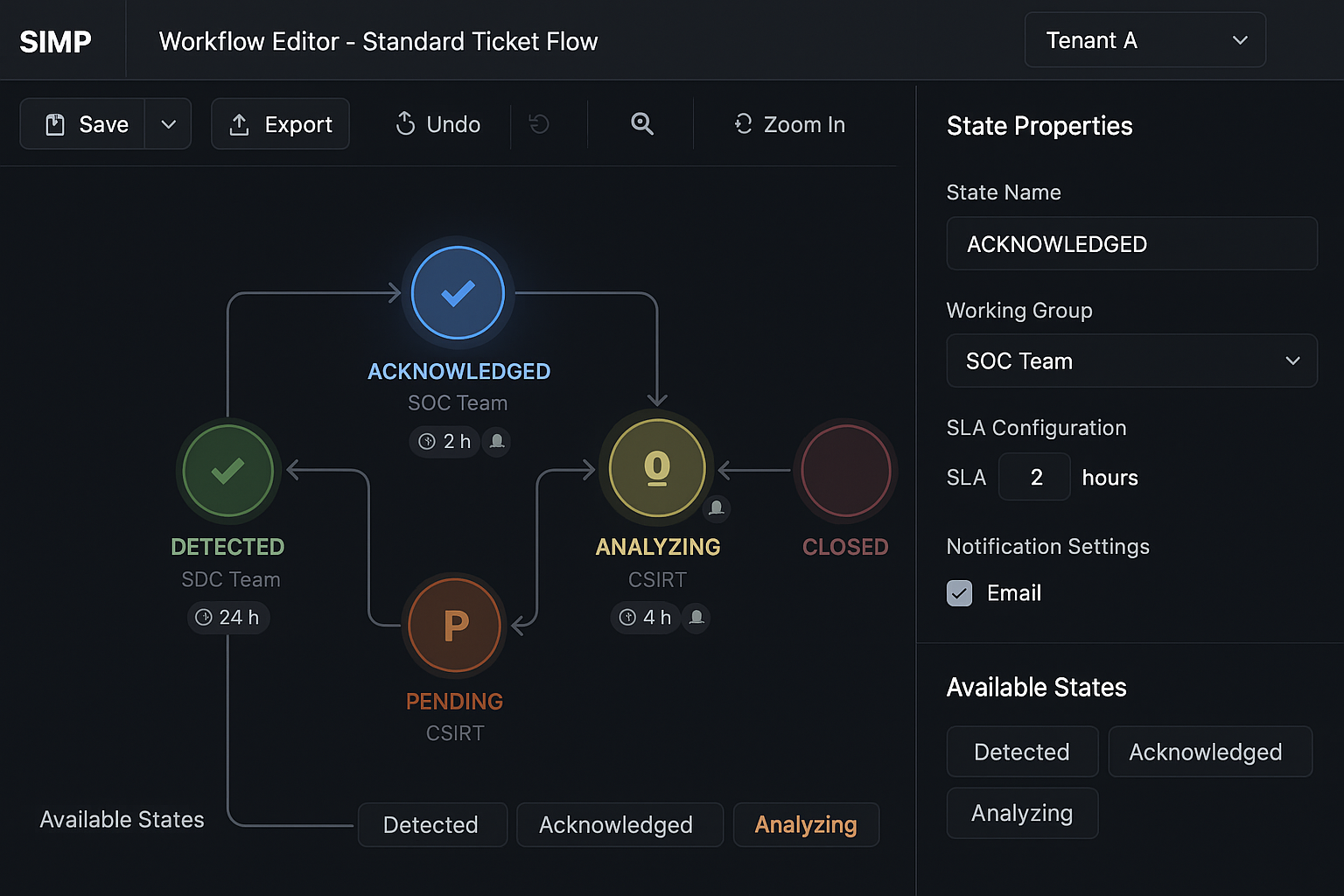Image resolution: width=1344 pixels, height=896 pixels.
Task: Disable the Email notification checkbox
Action: 959,593
